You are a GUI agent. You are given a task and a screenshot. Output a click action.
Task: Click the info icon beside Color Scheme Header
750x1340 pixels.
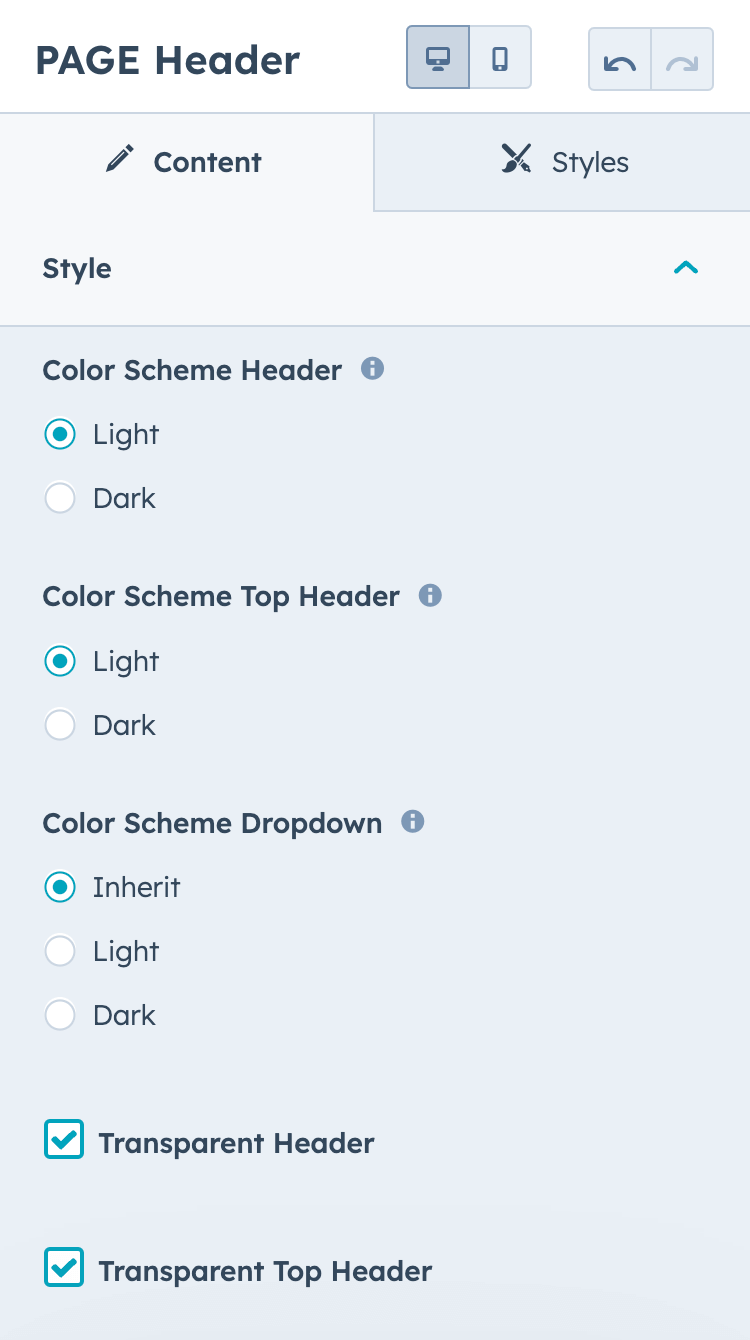(373, 368)
